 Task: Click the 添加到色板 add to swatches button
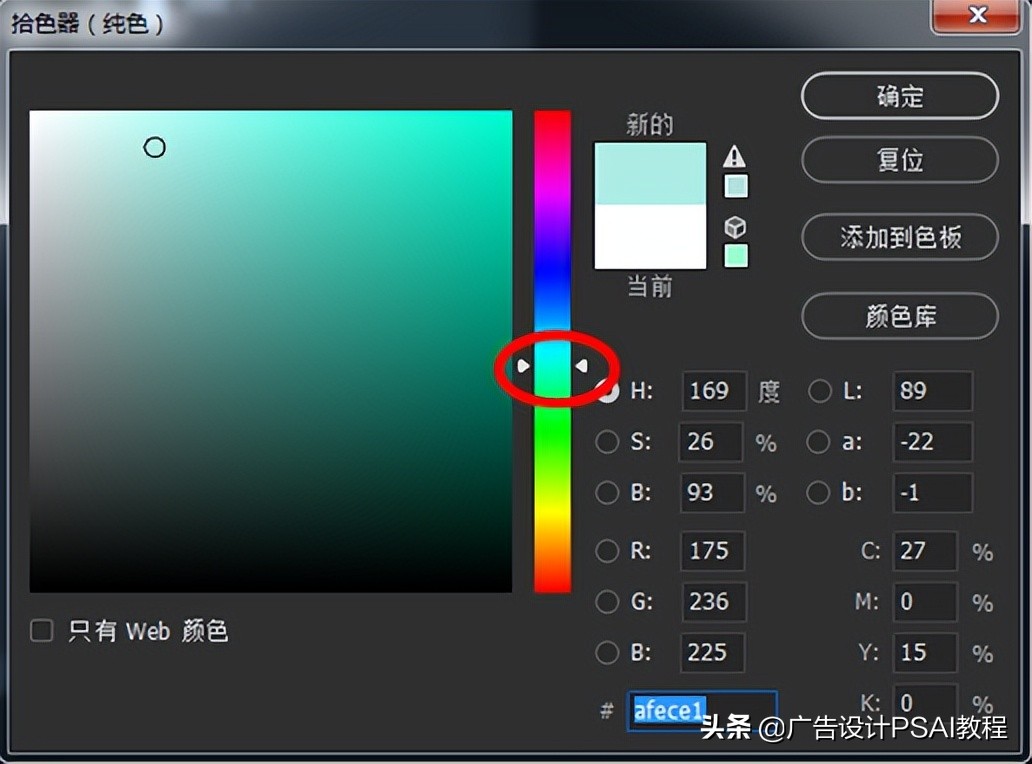tap(900, 237)
